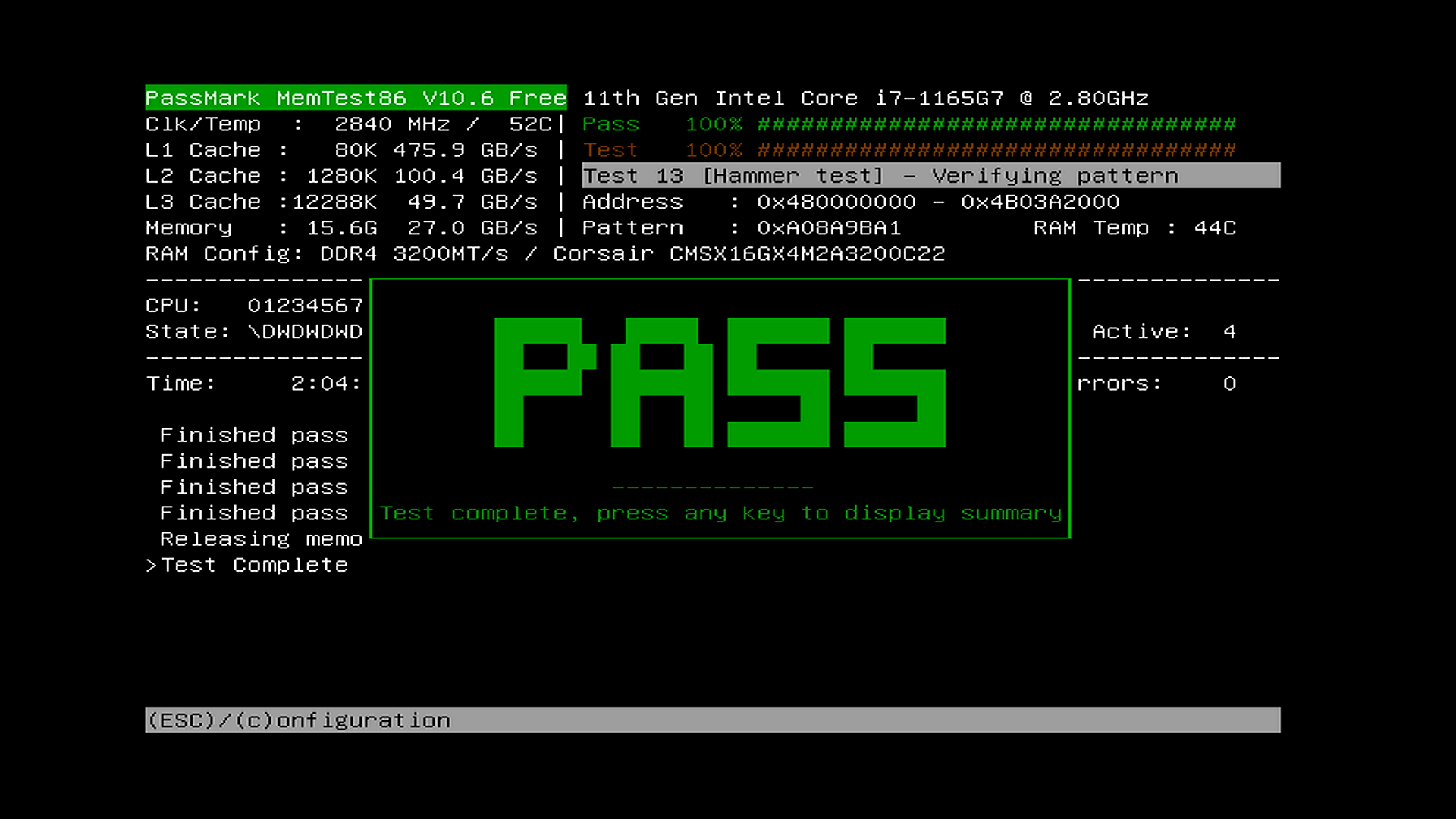Click the PassMark MemTest86 V10.6 Free title
Screen dimensions: 1456x819
tap(356, 98)
